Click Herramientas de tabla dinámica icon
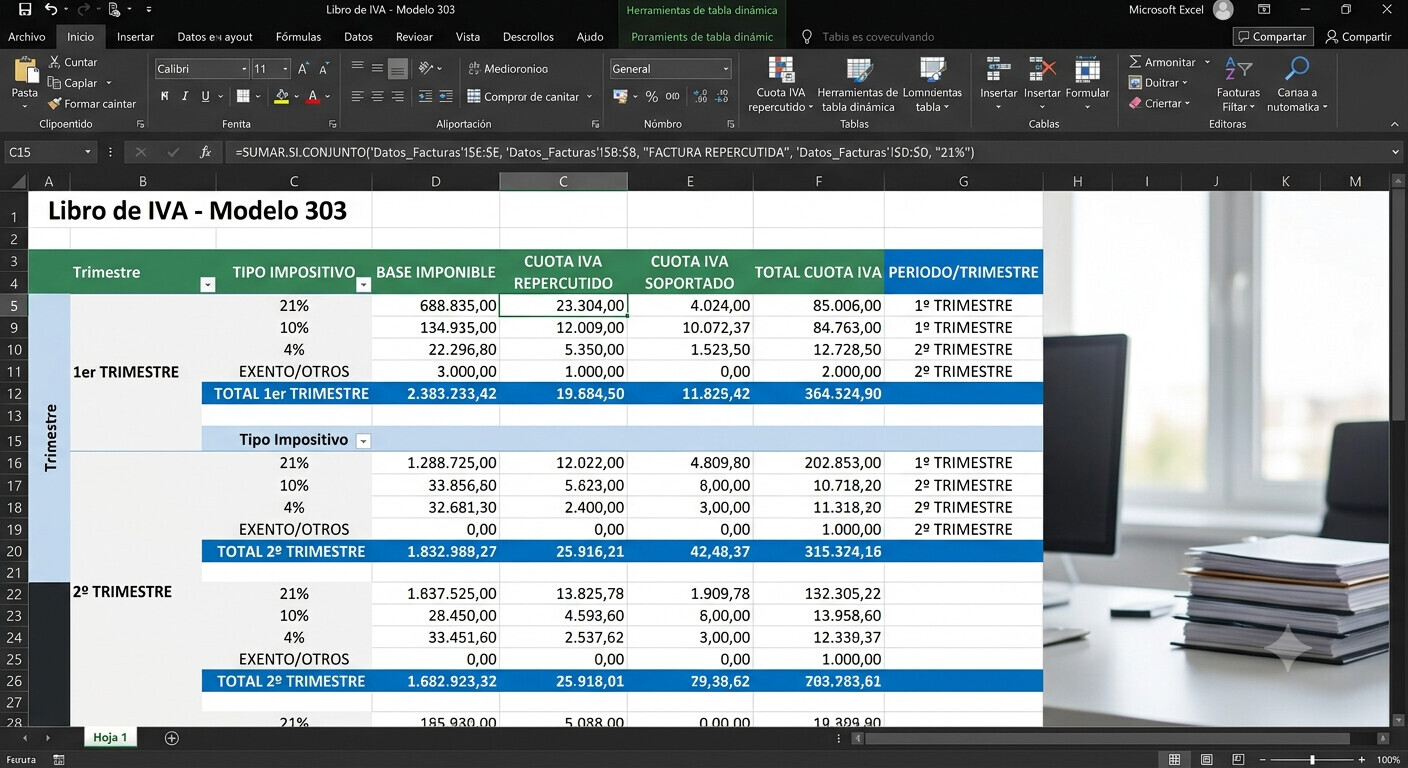Screen dimensions: 1408x768 click(x=858, y=70)
